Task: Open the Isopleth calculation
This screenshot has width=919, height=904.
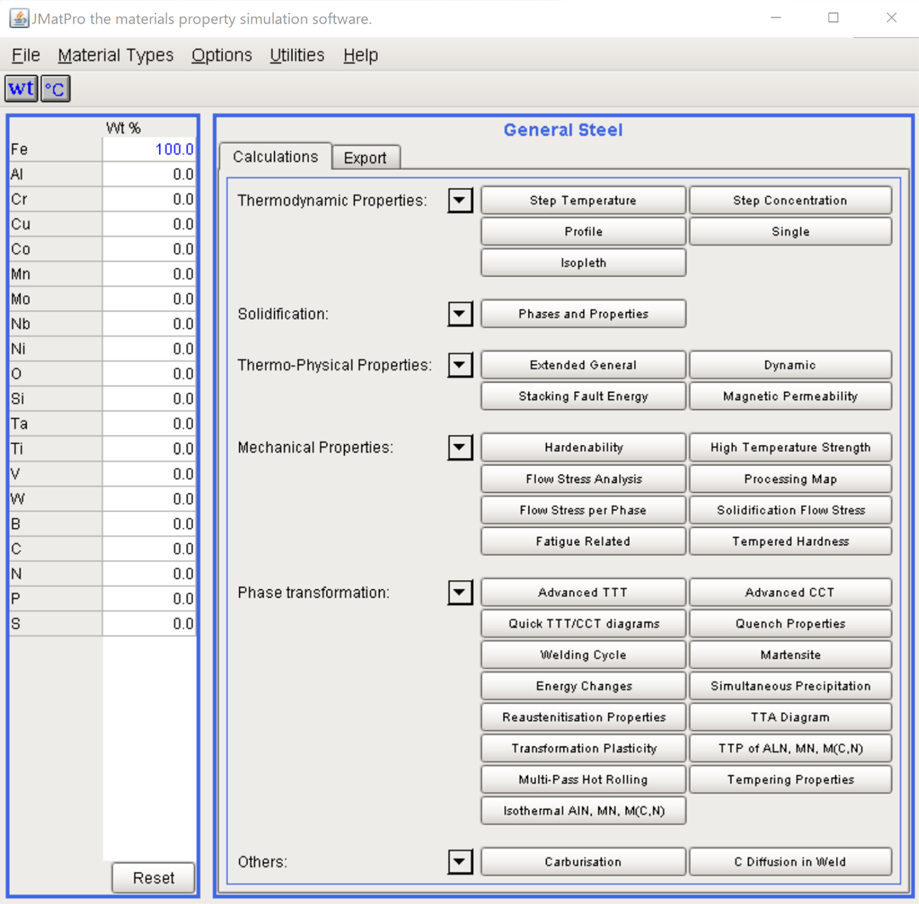Action: point(583,263)
